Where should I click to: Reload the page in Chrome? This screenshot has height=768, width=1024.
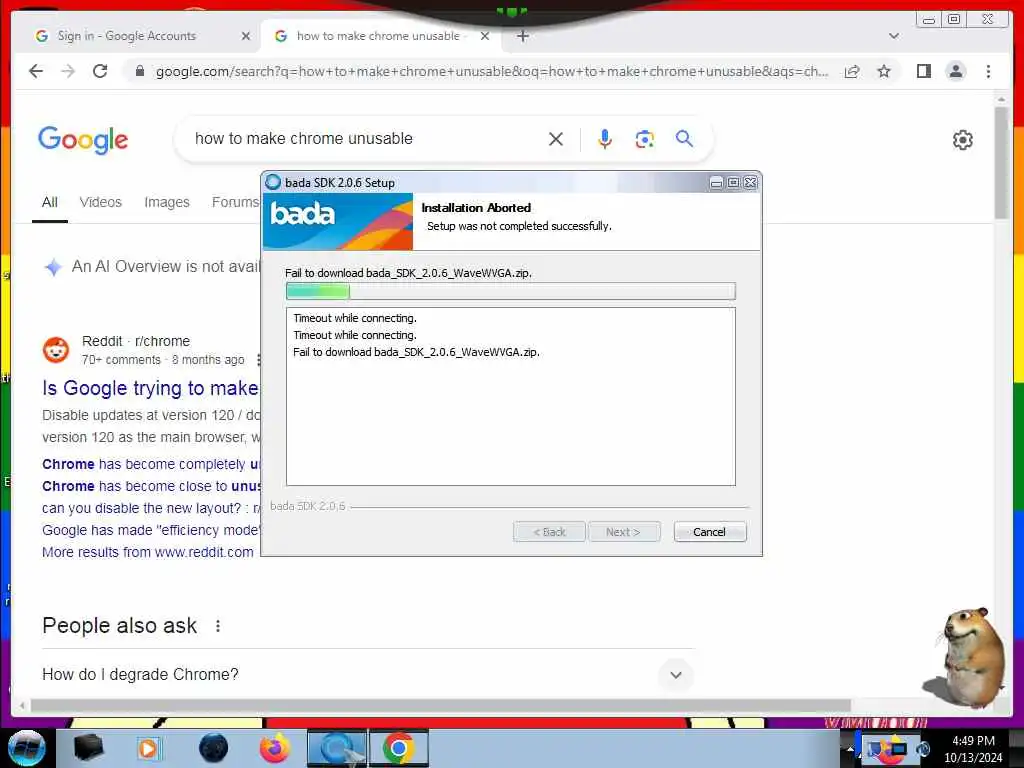pos(100,71)
